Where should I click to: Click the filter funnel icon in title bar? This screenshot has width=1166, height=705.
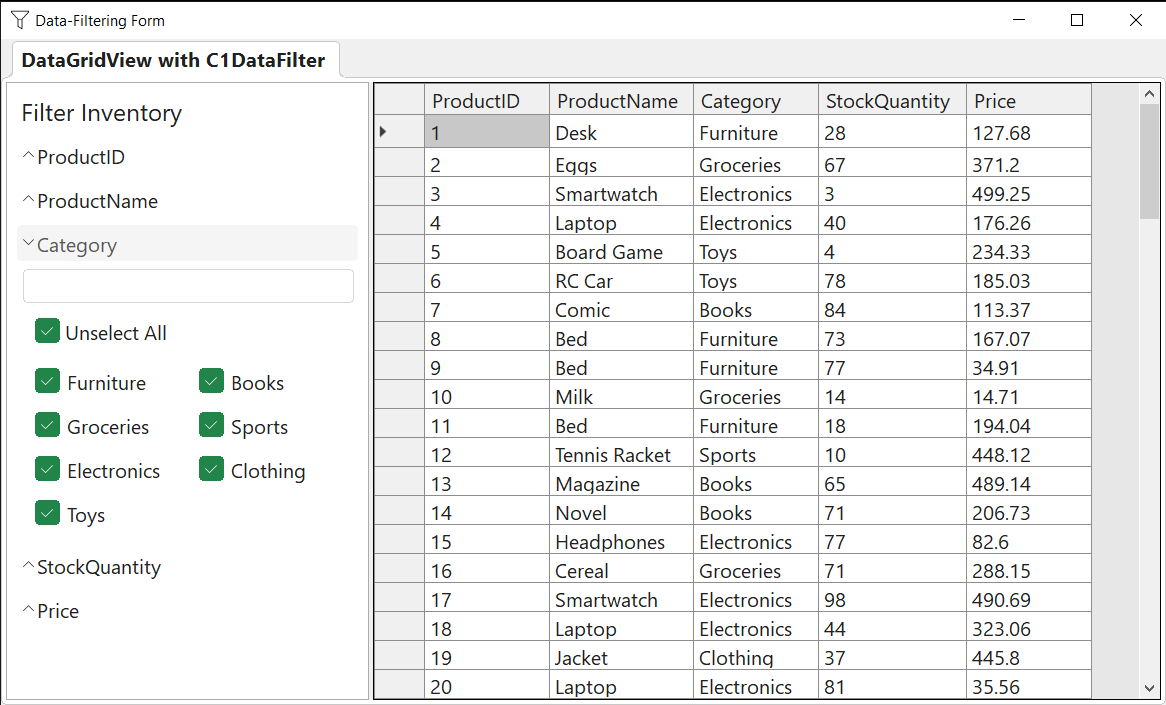(20, 20)
